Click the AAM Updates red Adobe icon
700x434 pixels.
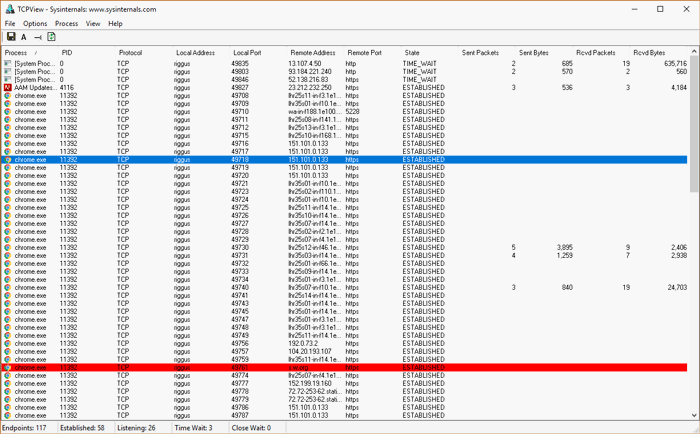(8, 88)
